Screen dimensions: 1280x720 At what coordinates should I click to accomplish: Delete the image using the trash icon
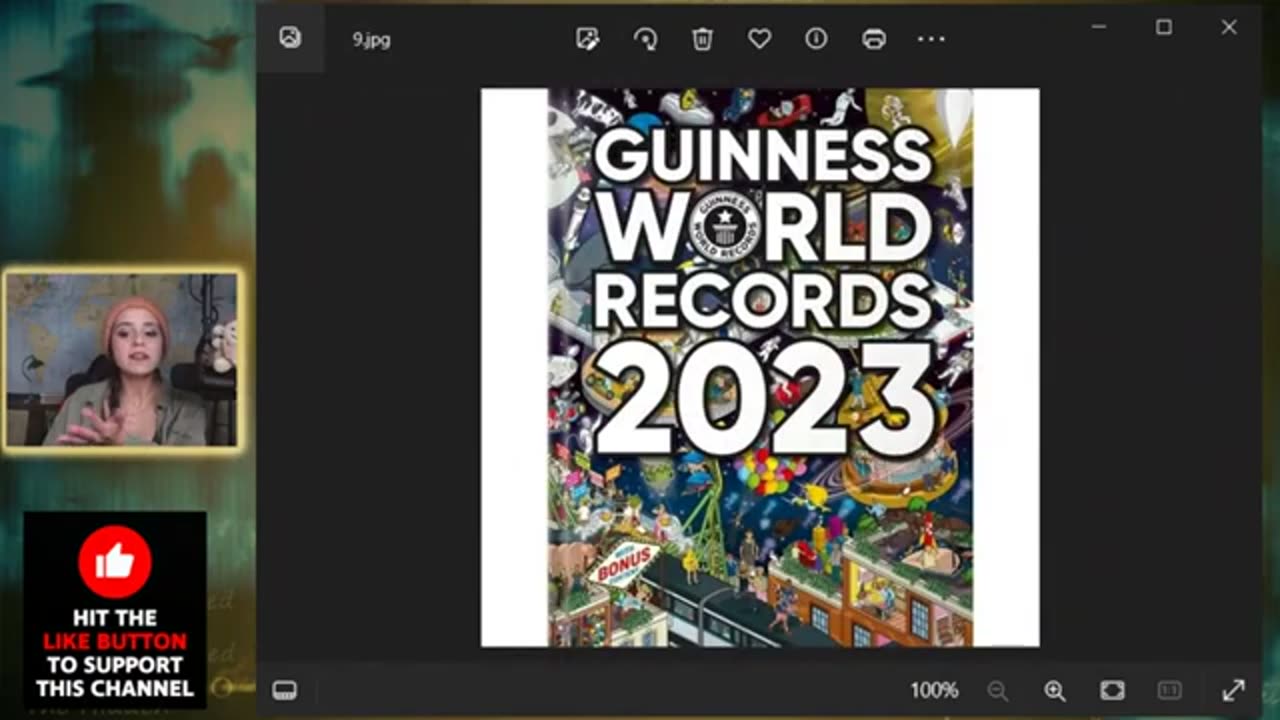tap(702, 39)
